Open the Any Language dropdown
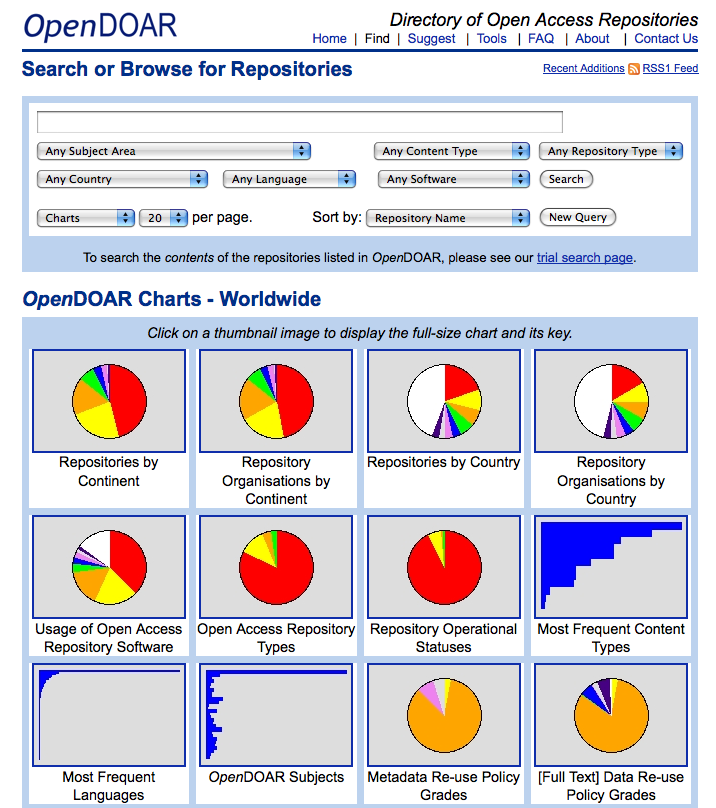The width and height of the screenshot is (716, 808). tap(289, 179)
